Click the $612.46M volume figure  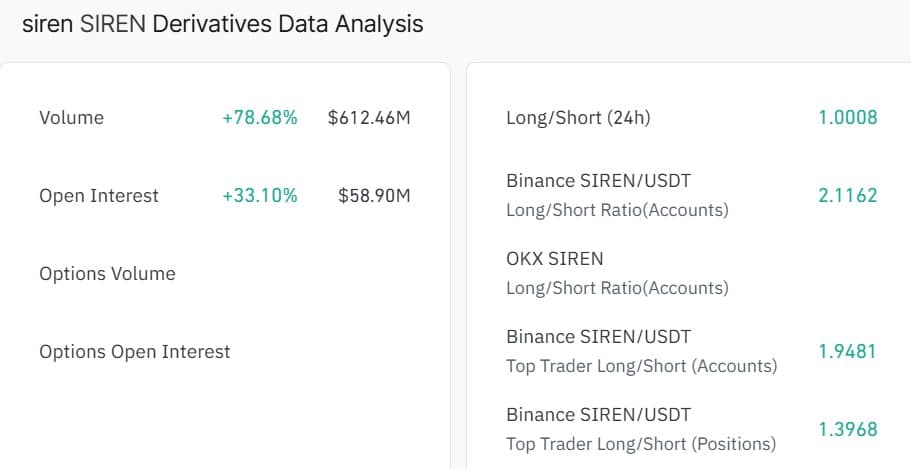(x=369, y=118)
